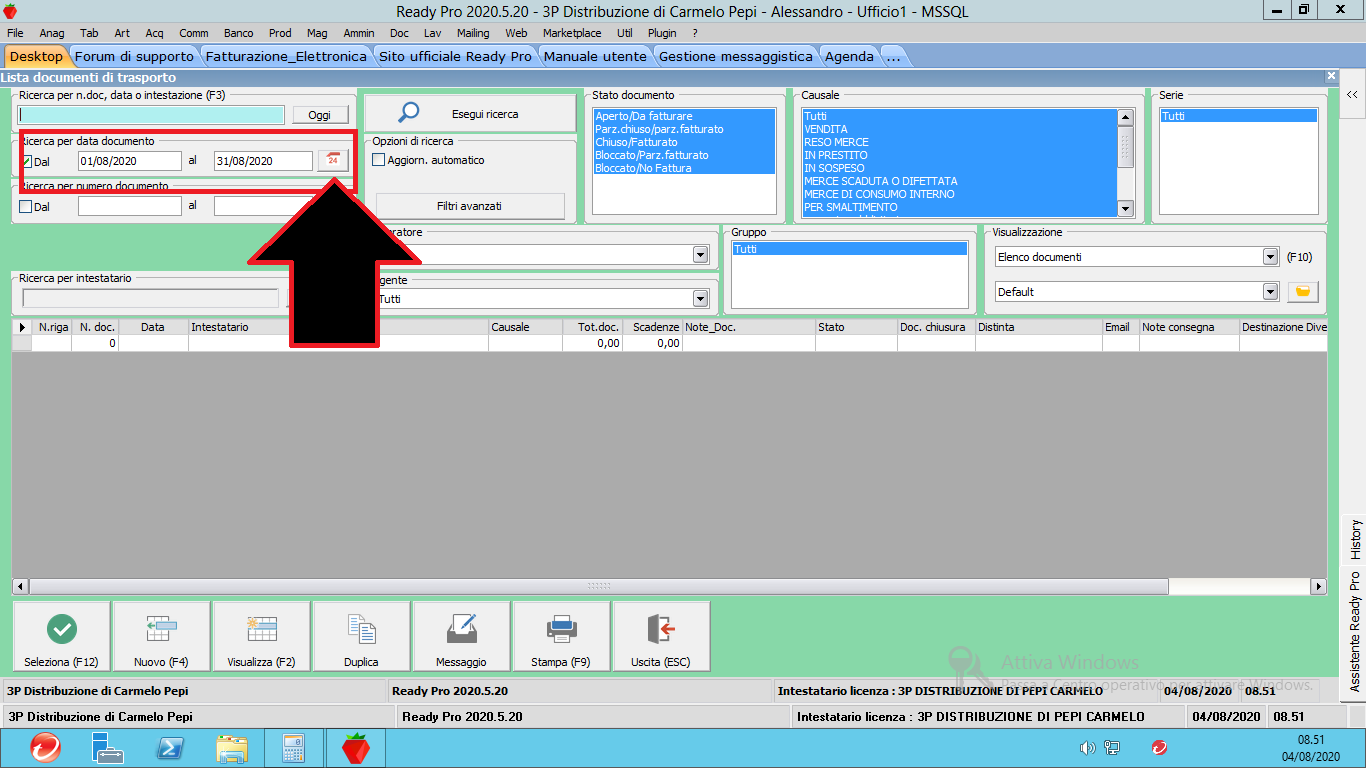Enable Aggiorn. automatico checkbox

point(379,160)
